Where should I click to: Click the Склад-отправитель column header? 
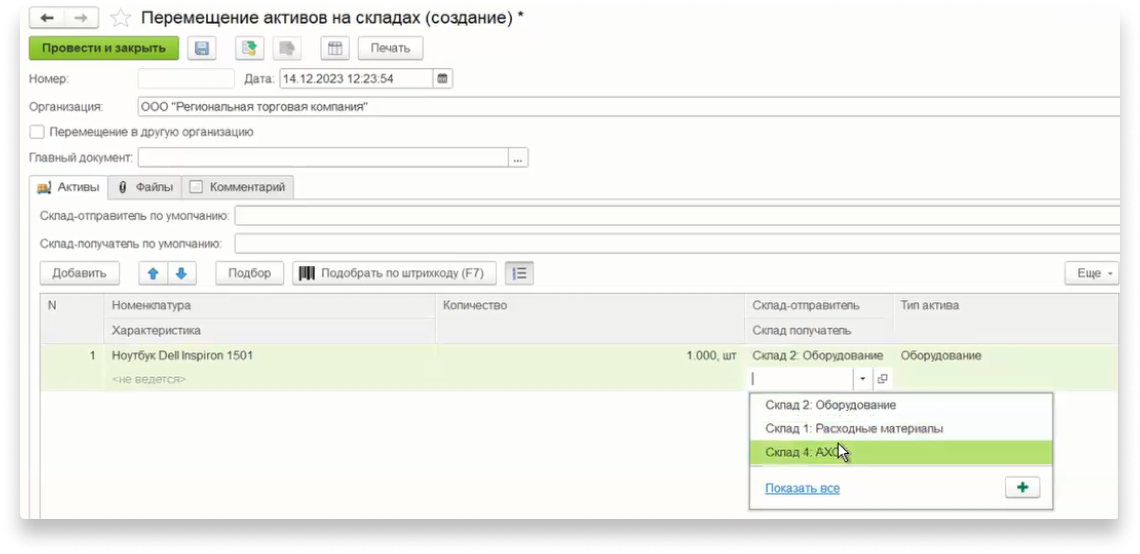click(818, 305)
